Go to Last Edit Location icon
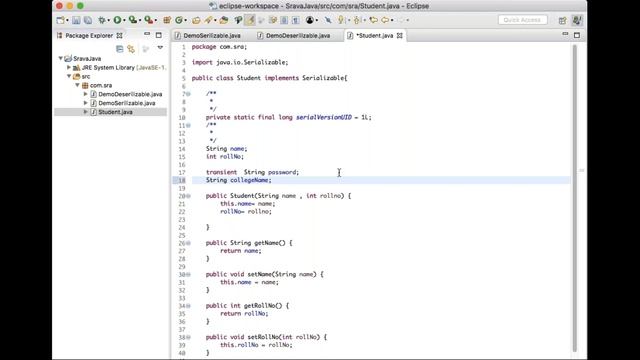The width and height of the screenshot is (640, 360). click(x=373, y=20)
